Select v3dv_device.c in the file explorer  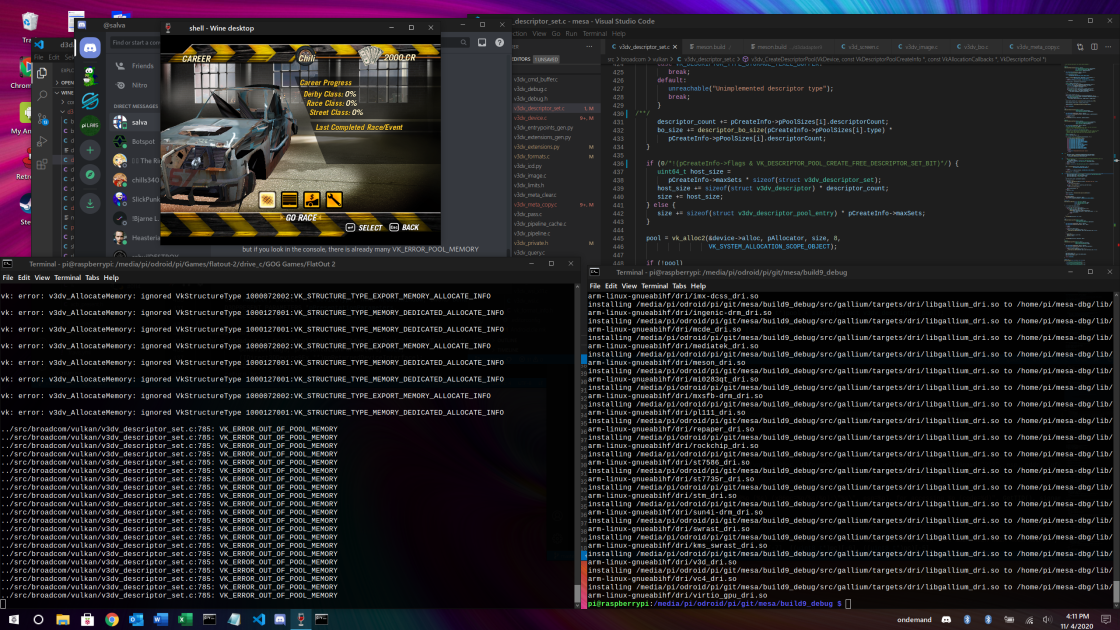(x=532, y=118)
